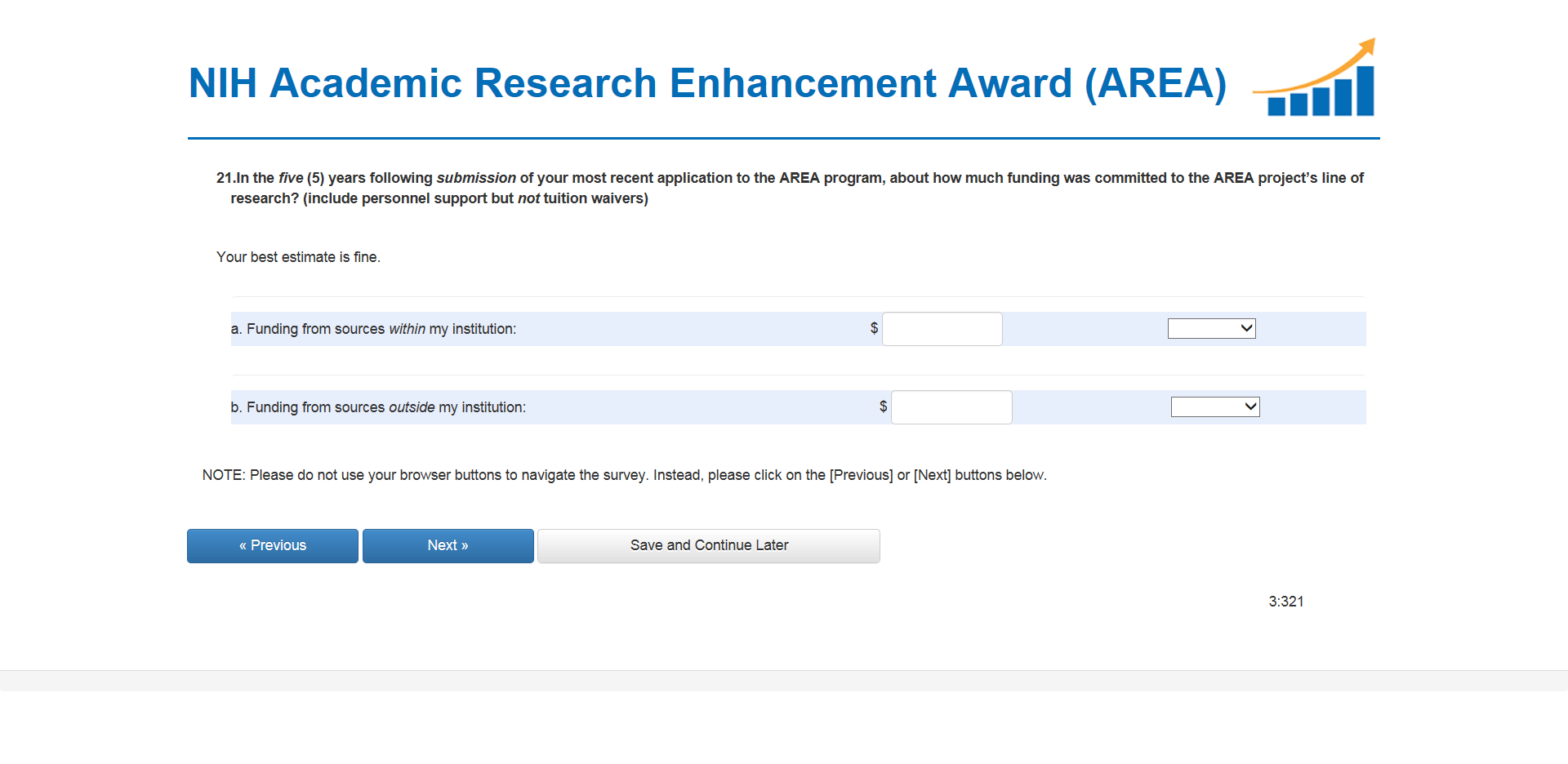Focus the within-institution funding amount field
Screen dimensions: 1568x764
(x=942, y=329)
